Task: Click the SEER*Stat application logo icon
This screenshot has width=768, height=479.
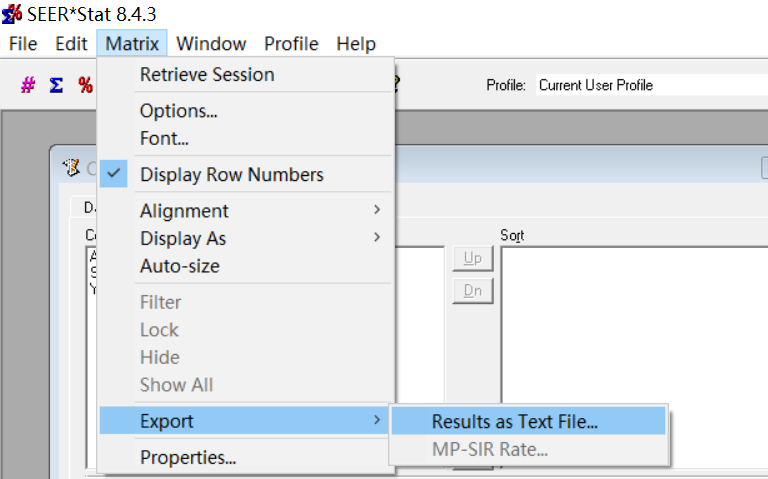Action: click(x=12, y=14)
